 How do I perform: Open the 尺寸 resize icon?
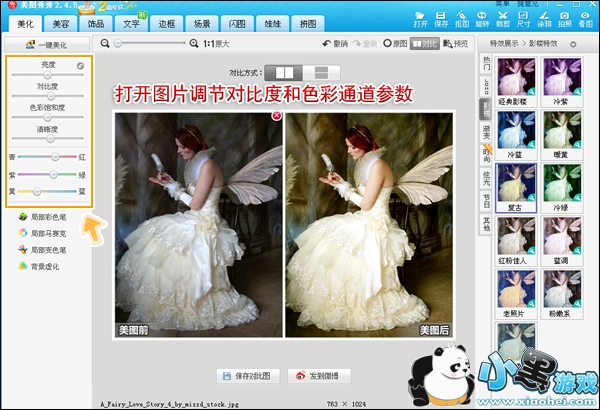523,19
